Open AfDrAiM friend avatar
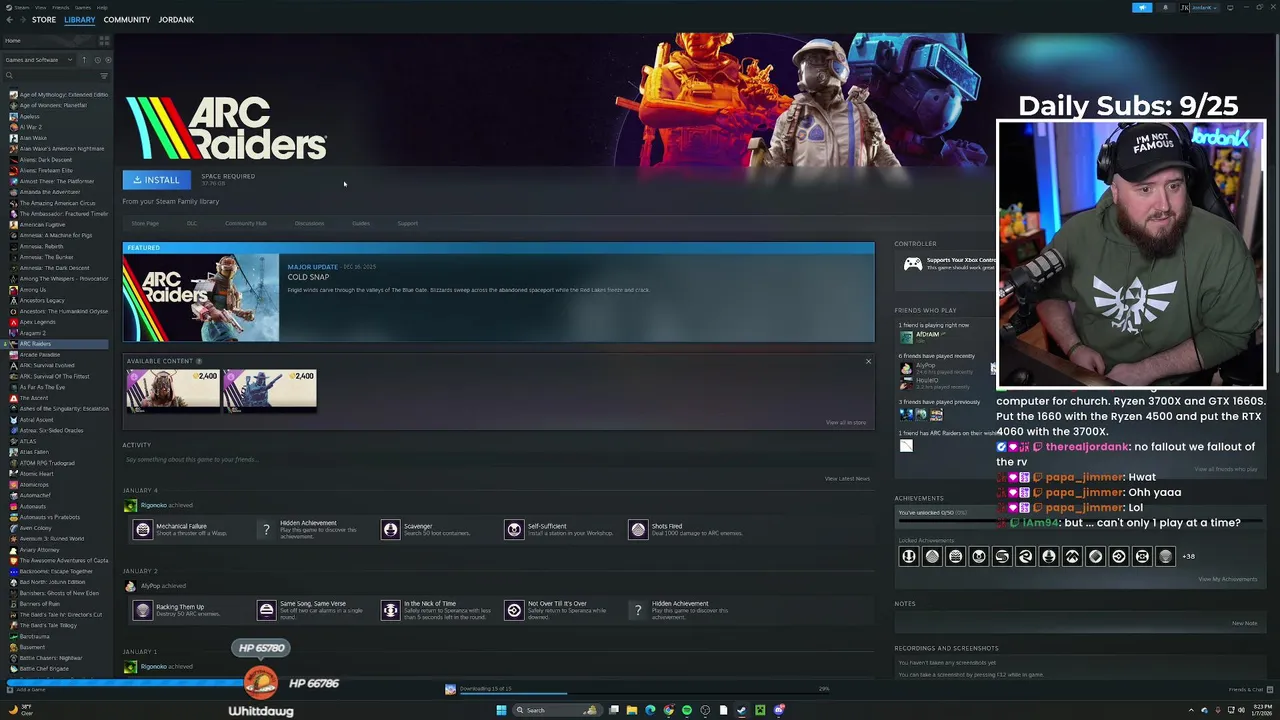Screen dimensions: 1280x720 906,335
